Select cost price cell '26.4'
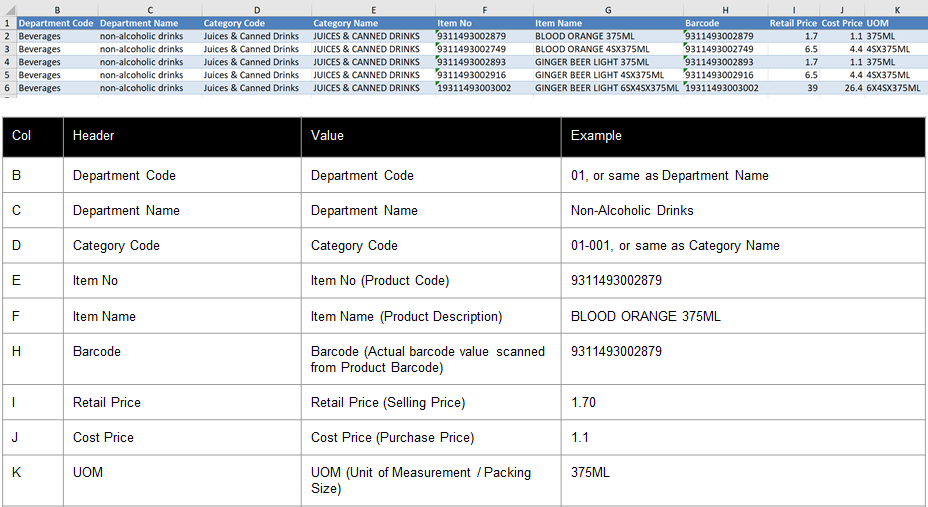The image size is (928, 507). (x=842, y=88)
